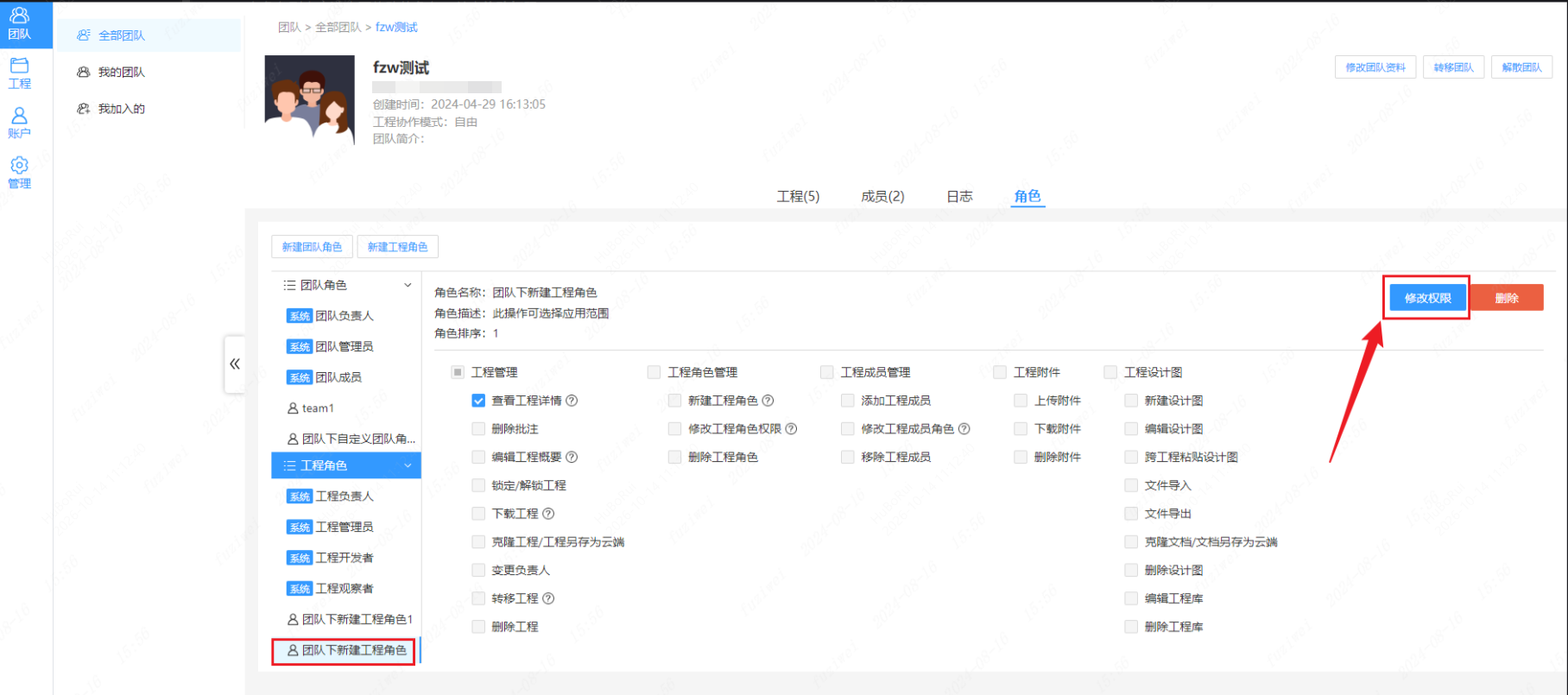Click the 新建团队角色 button

click(312, 247)
